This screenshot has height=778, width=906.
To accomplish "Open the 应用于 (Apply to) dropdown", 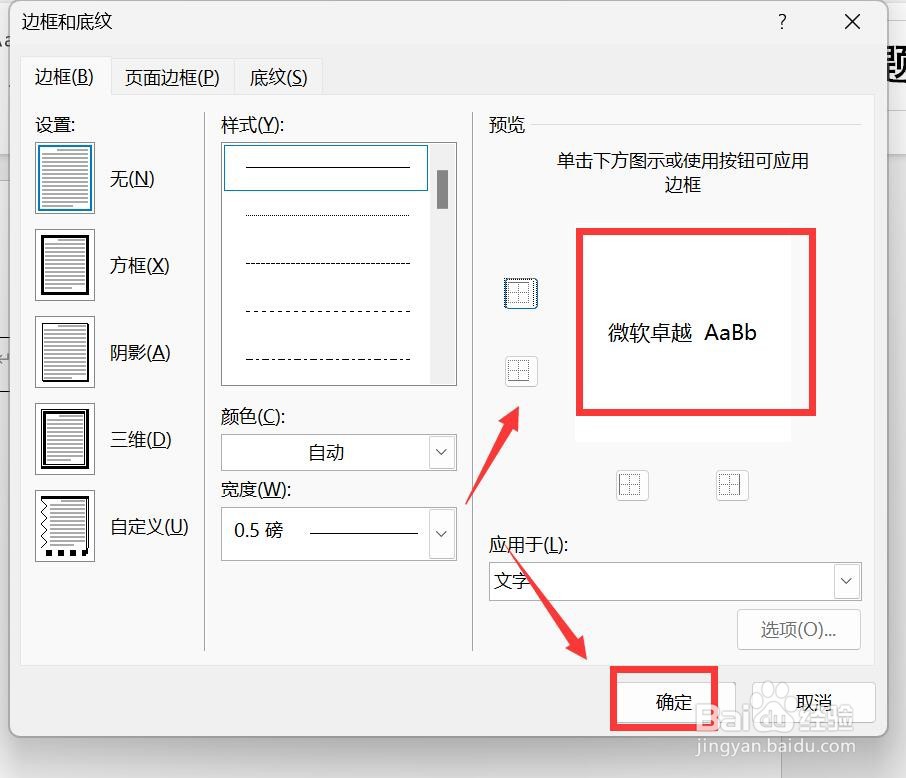I will 845,581.
